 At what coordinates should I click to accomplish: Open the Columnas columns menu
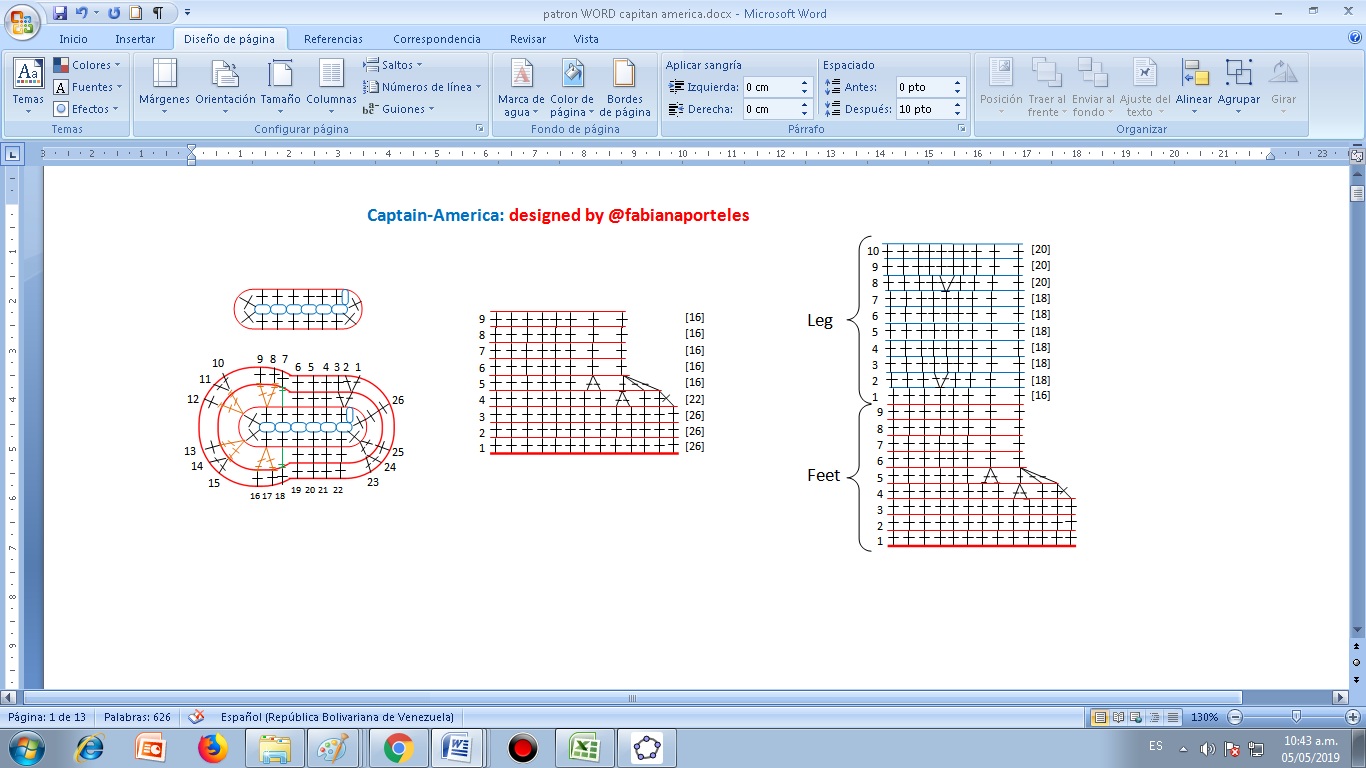pos(331,86)
